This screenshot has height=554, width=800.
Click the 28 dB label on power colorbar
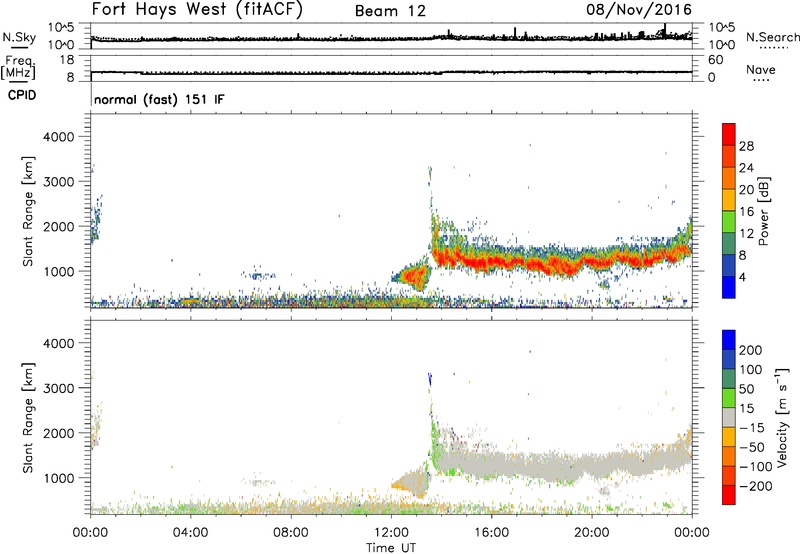(x=746, y=146)
